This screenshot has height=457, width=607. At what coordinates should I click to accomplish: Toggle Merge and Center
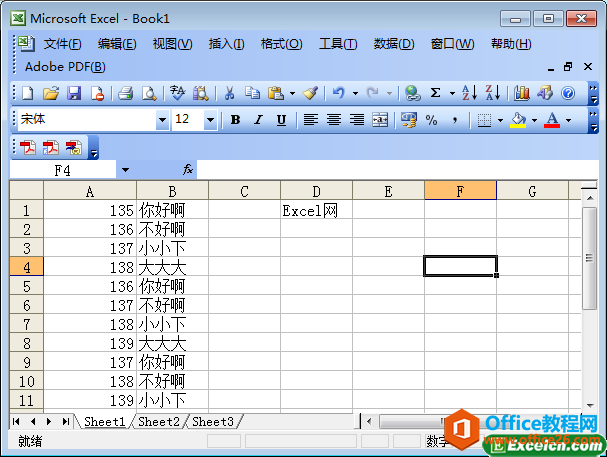click(380, 120)
